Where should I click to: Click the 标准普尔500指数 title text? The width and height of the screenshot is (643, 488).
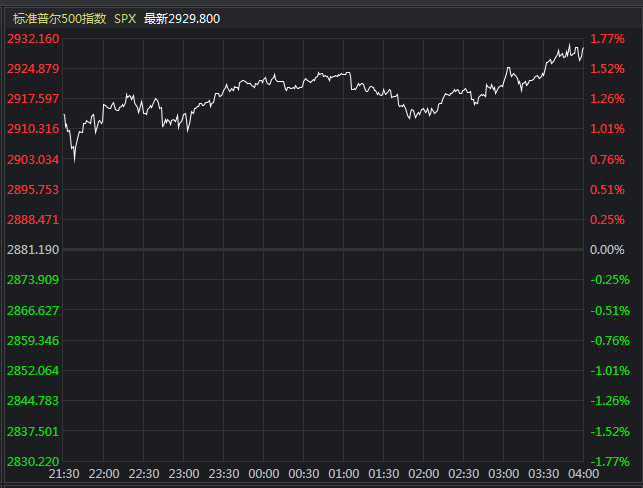point(59,19)
